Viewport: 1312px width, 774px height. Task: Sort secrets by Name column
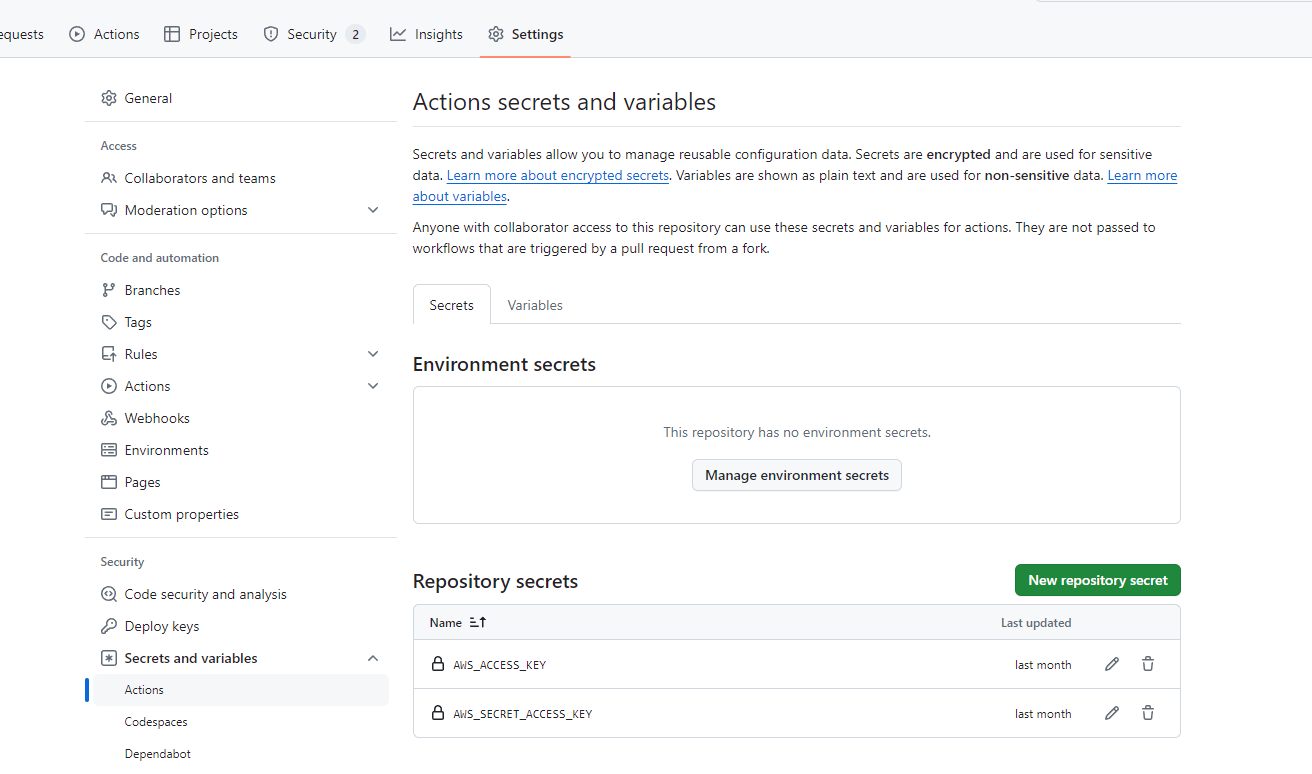click(458, 622)
